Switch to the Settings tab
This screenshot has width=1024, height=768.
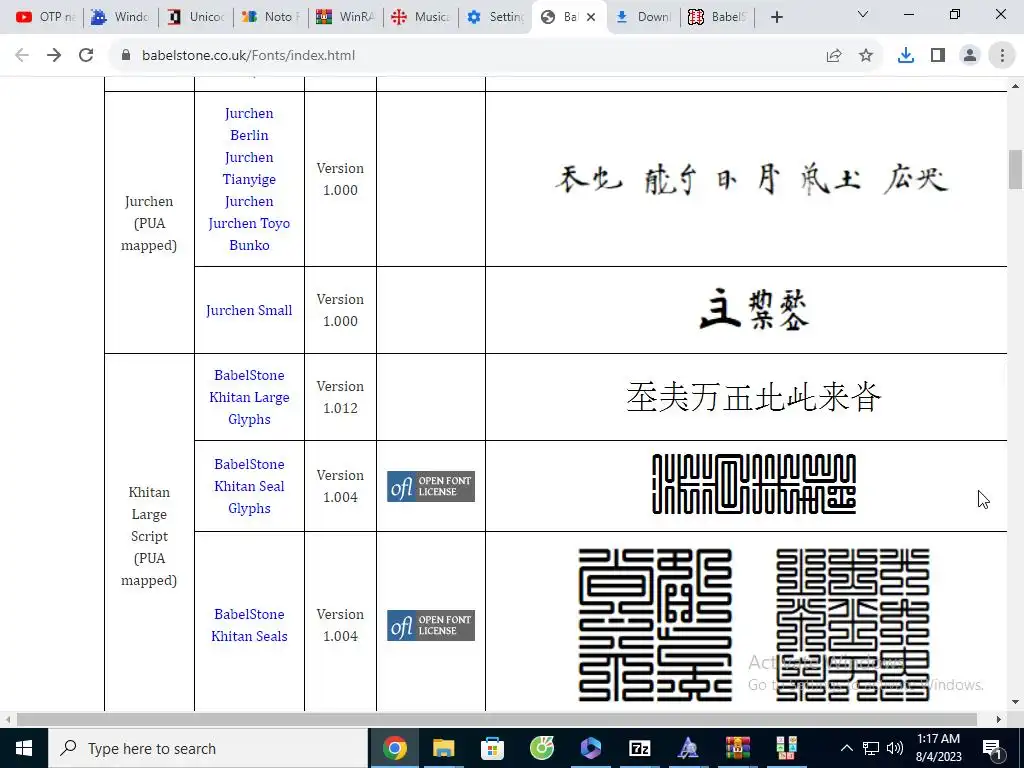point(494,17)
